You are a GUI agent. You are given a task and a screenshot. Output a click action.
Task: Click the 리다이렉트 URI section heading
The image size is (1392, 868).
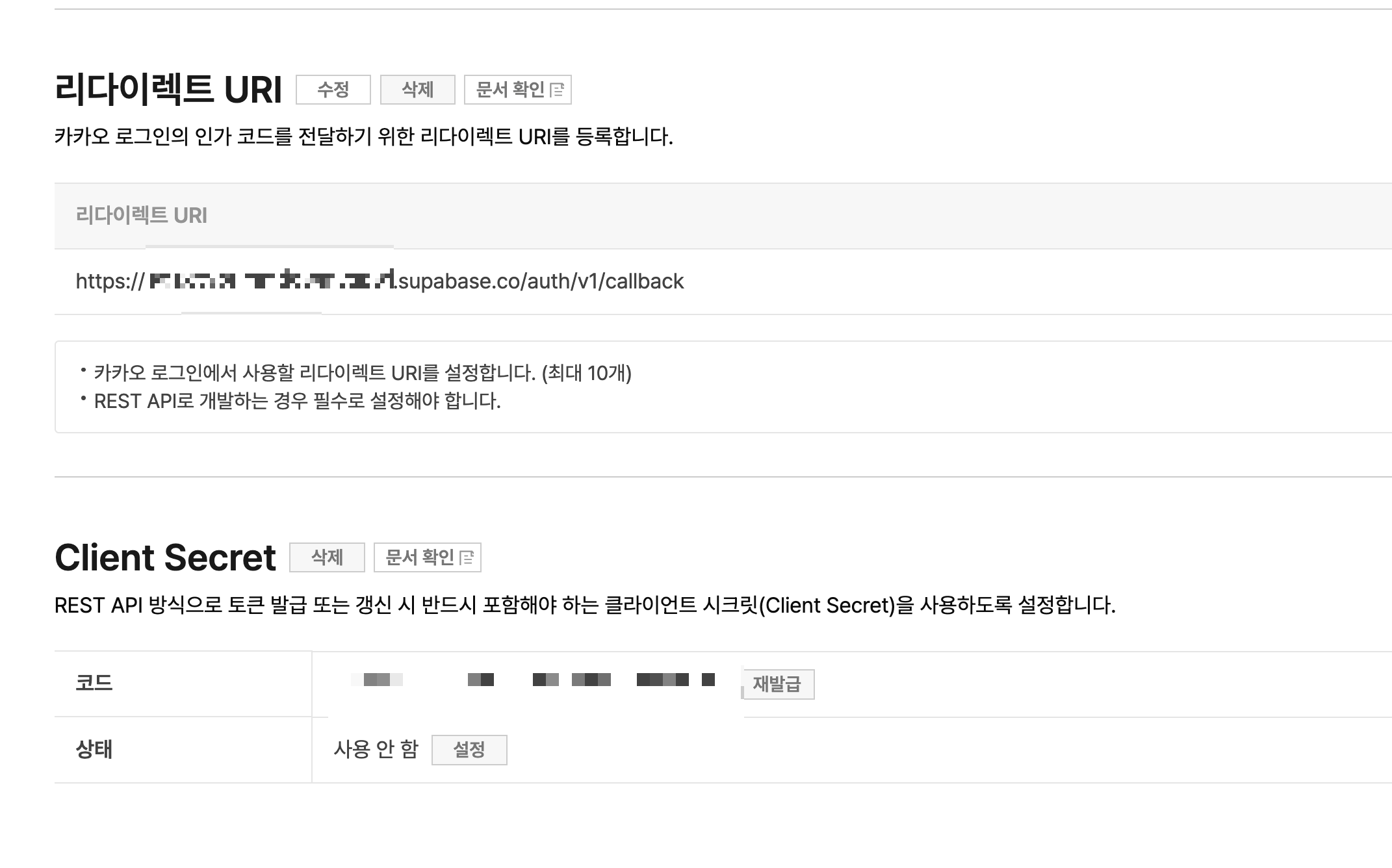pos(168,89)
